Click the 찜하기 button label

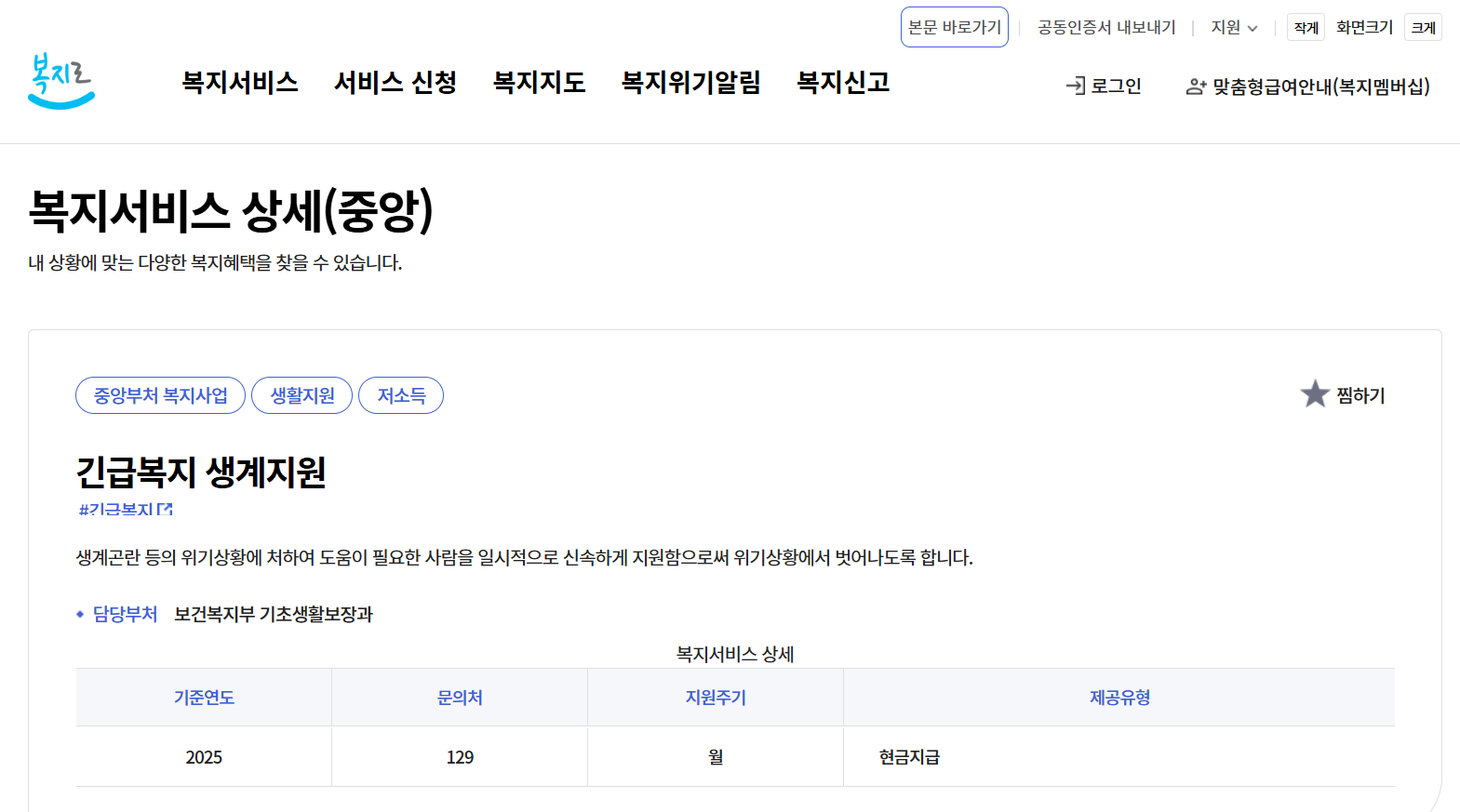click(x=1360, y=395)
